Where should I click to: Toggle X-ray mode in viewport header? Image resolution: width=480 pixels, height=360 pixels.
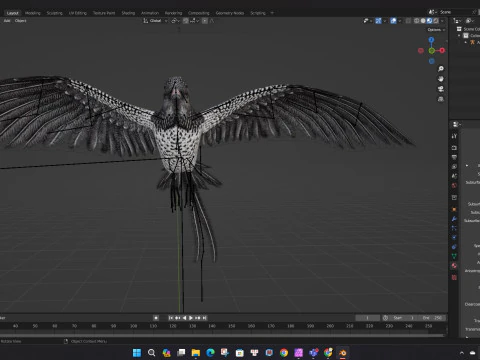[x=408, y=21]
